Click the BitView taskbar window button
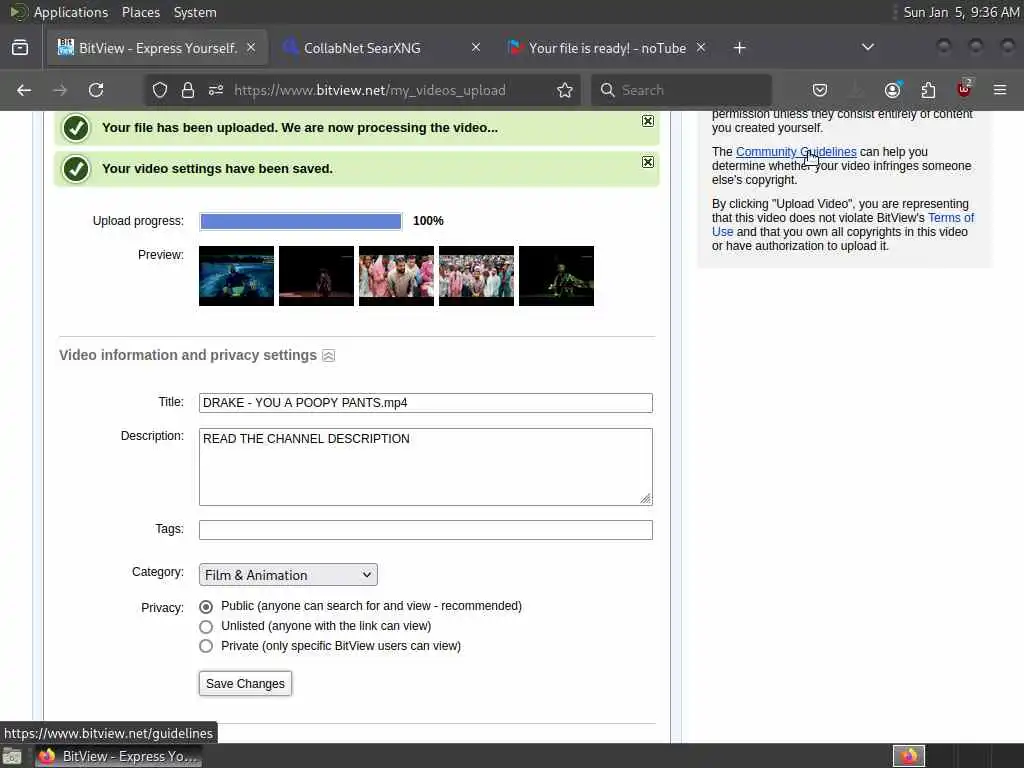The image size is (1024, 768). 118,756
